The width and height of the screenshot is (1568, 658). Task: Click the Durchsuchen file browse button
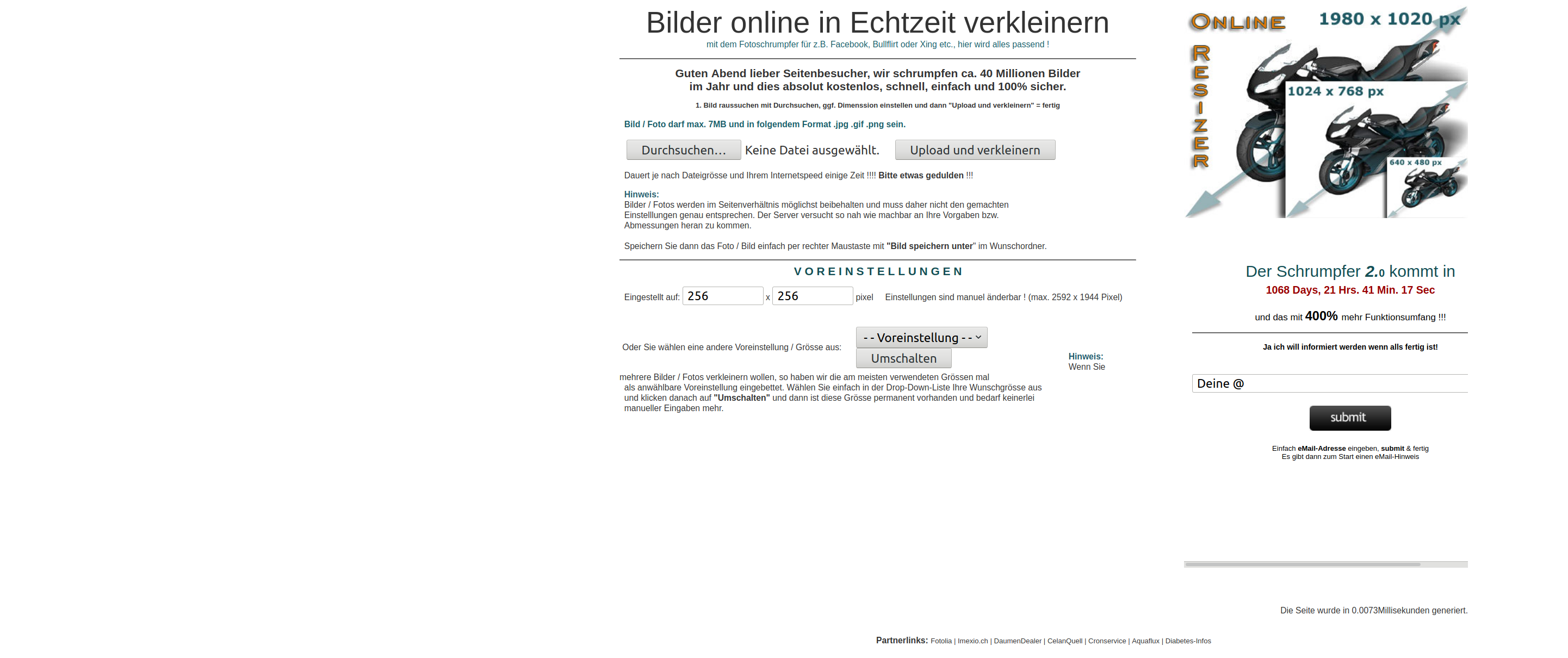point(683,150)
